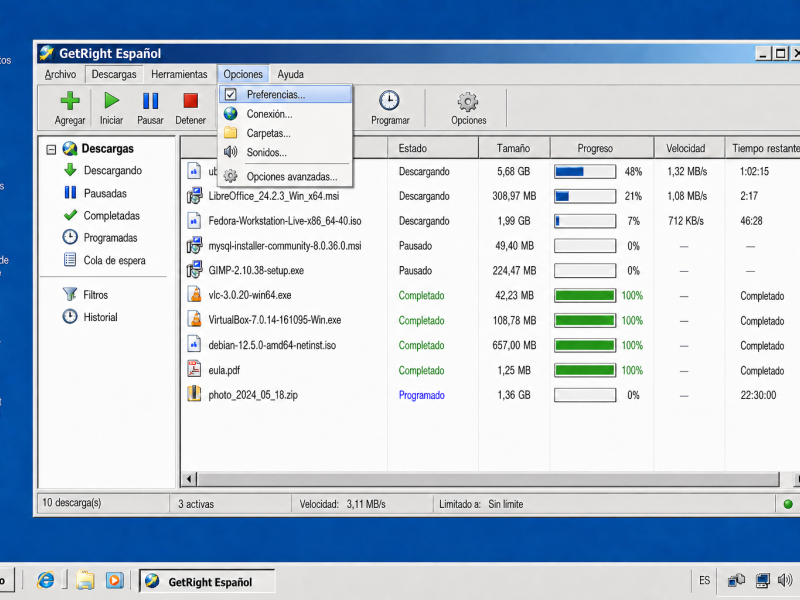Open the Opciones gear toolbar icon
This screenshot has height=600, width=800.
(468, 102)
